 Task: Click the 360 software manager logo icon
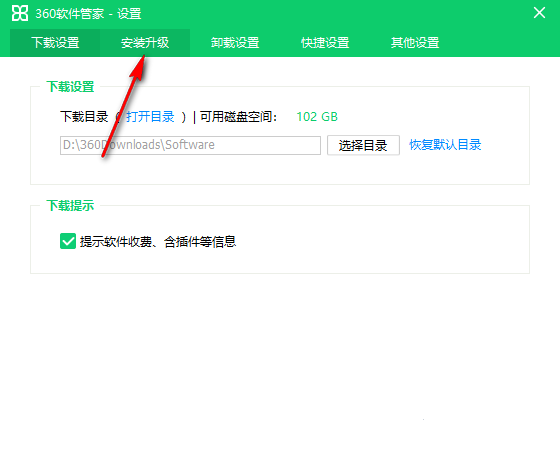click(x=20, y=14)
